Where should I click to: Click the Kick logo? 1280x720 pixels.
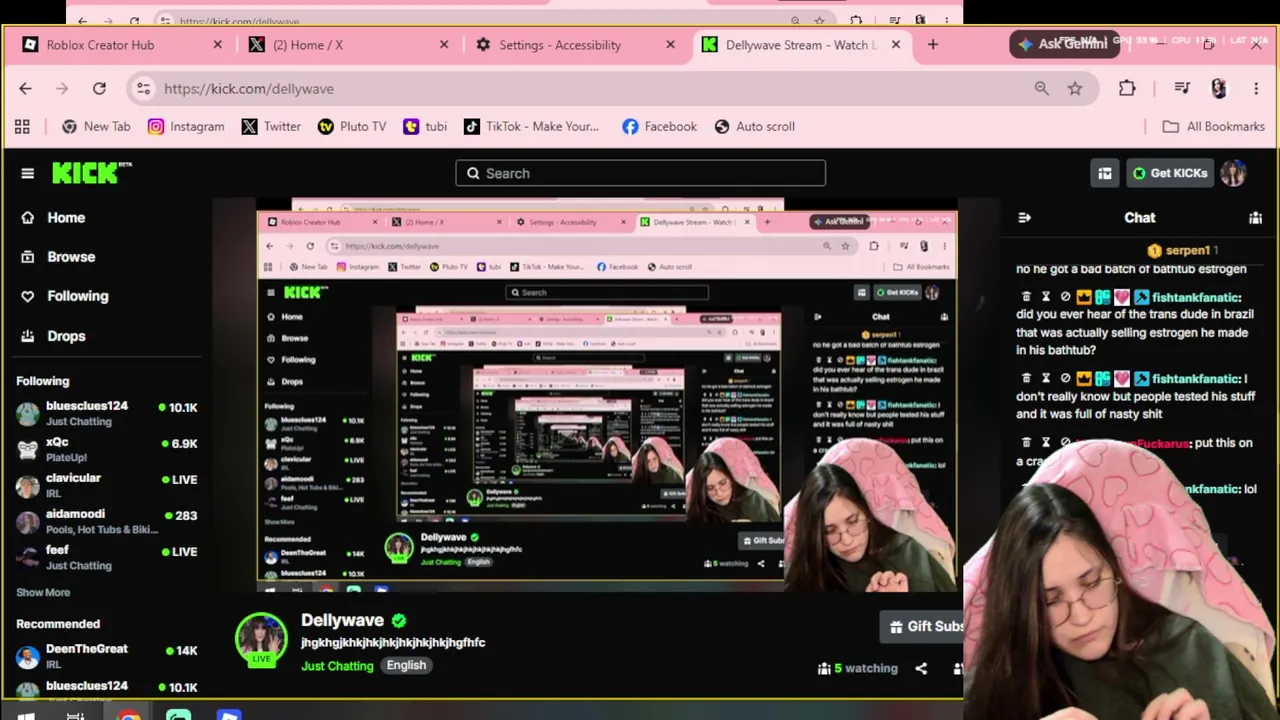(x=90, y=173)
